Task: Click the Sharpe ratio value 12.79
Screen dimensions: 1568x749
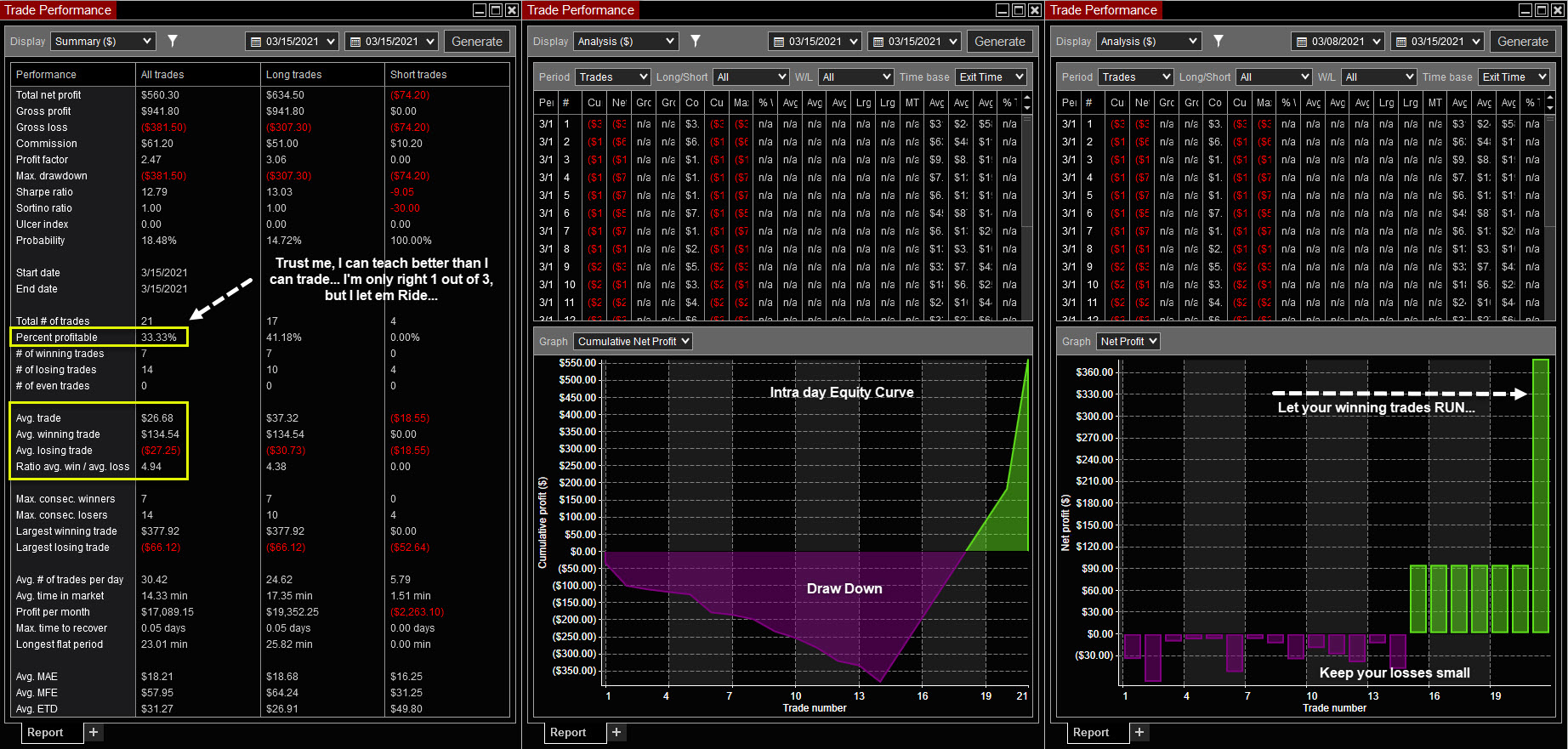Action: pyautogui.click(x=154, y=192)
